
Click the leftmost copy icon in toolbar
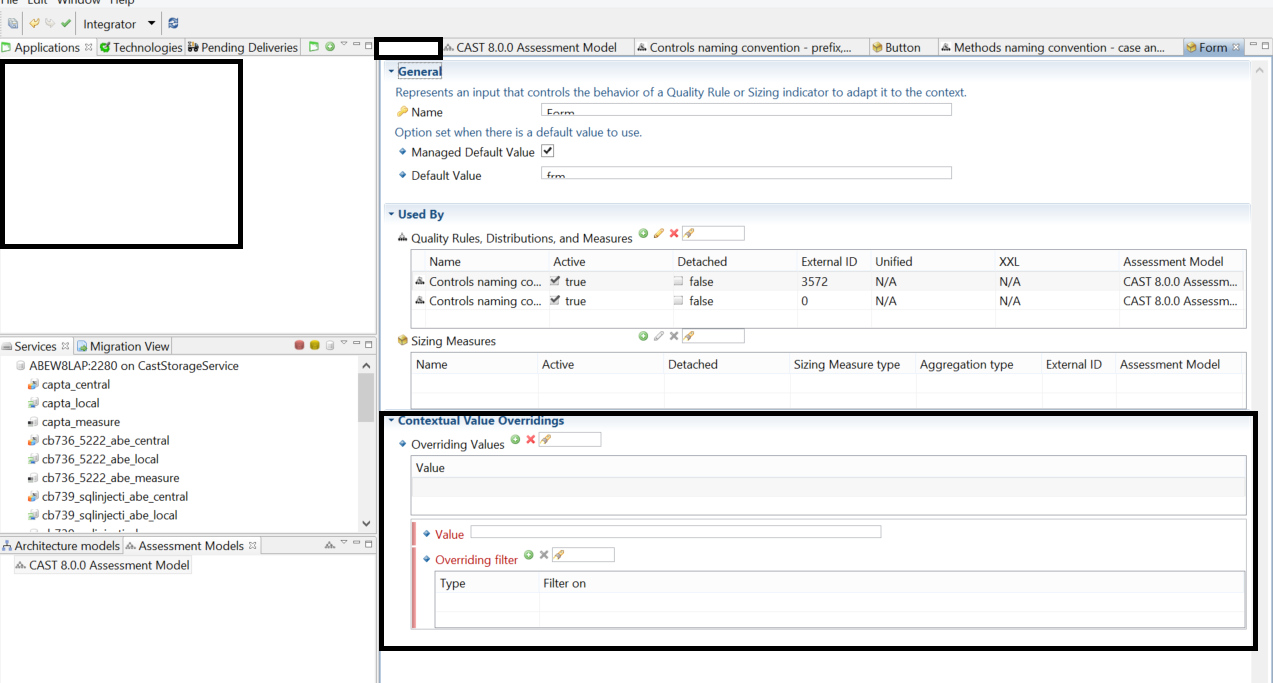pos(13,23)
